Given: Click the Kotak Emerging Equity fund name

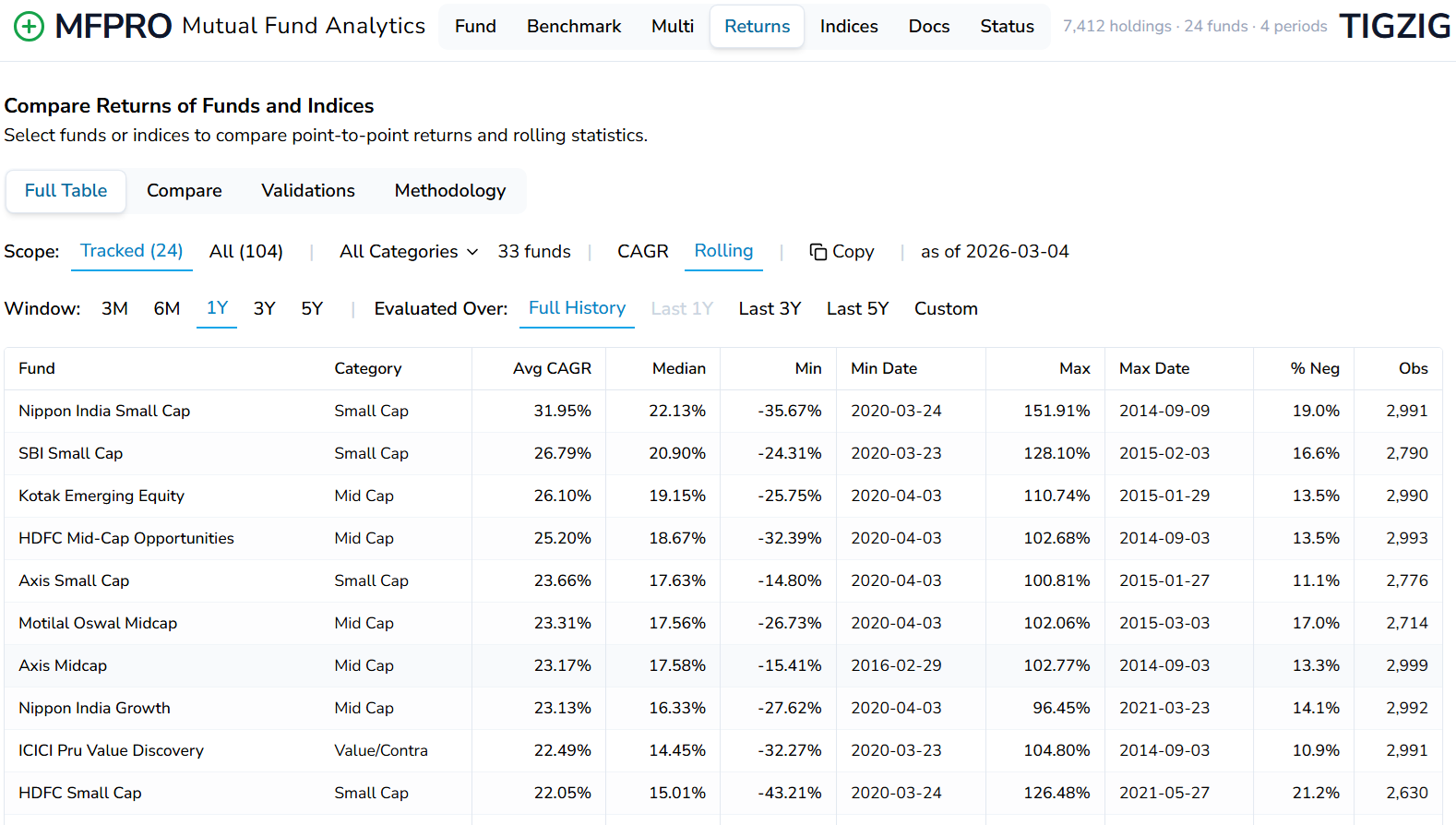Looking at the screenshot, I should (x=101, y=496).
